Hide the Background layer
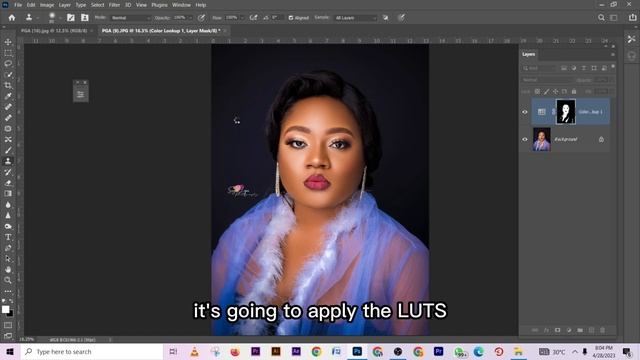The height and width of the screenshot is (360, 640). coord(525,139)
